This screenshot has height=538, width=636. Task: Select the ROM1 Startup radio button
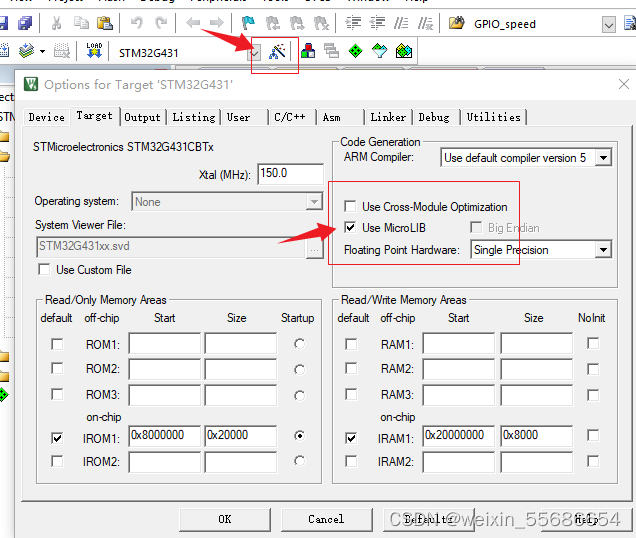click(299, 344)
